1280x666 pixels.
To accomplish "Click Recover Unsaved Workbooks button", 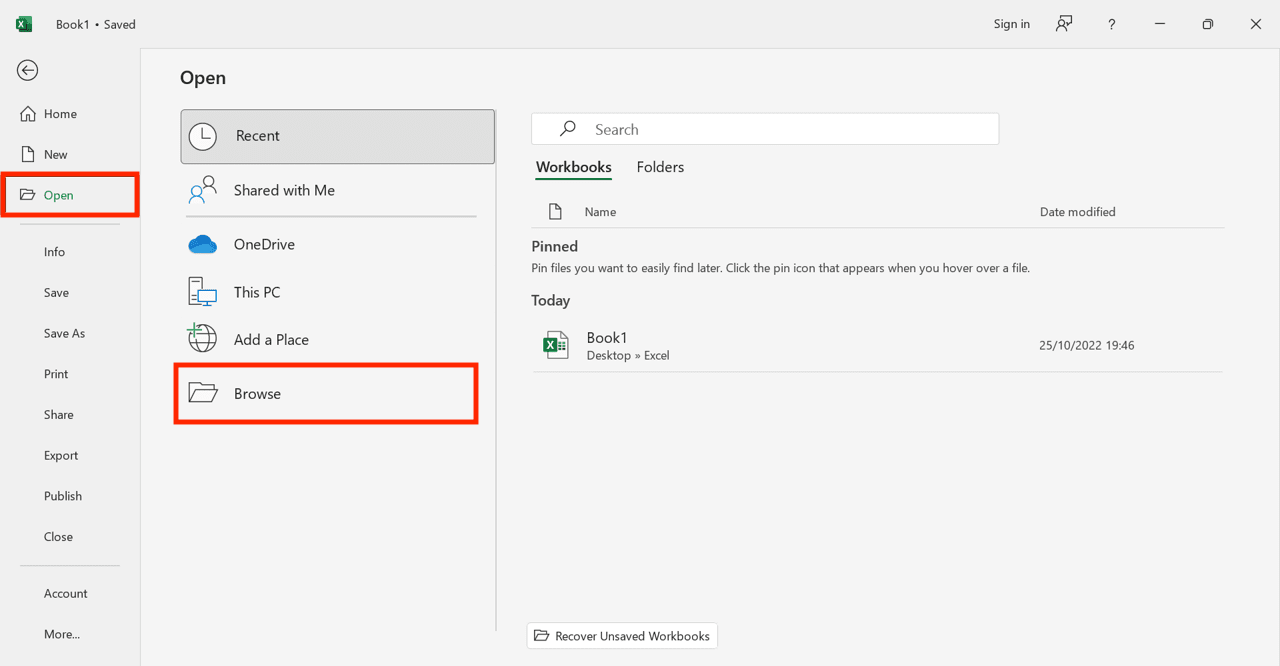I will 622,636.
